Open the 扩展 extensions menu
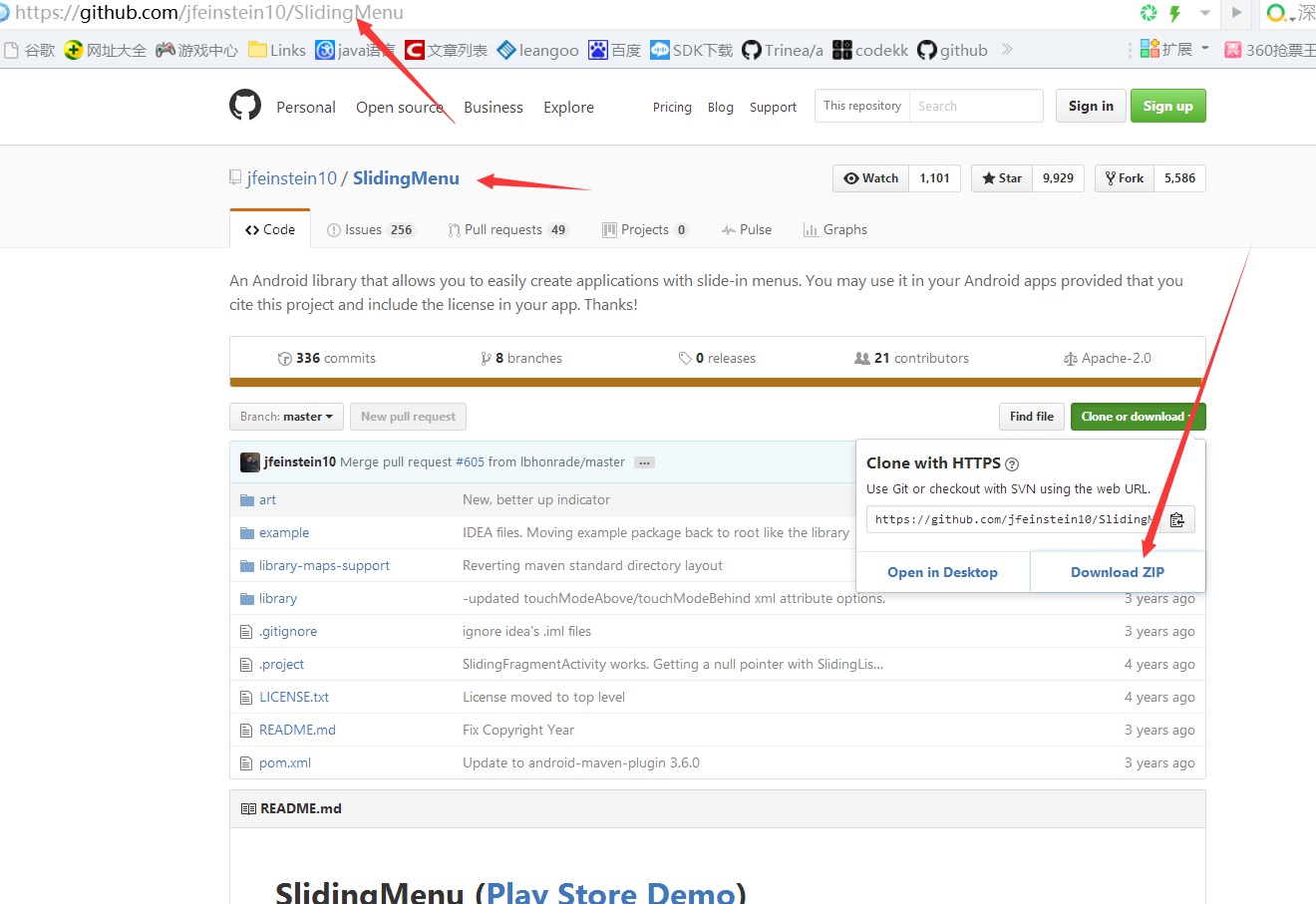This screenshot has height=904, width=1316. [1173, 49]
